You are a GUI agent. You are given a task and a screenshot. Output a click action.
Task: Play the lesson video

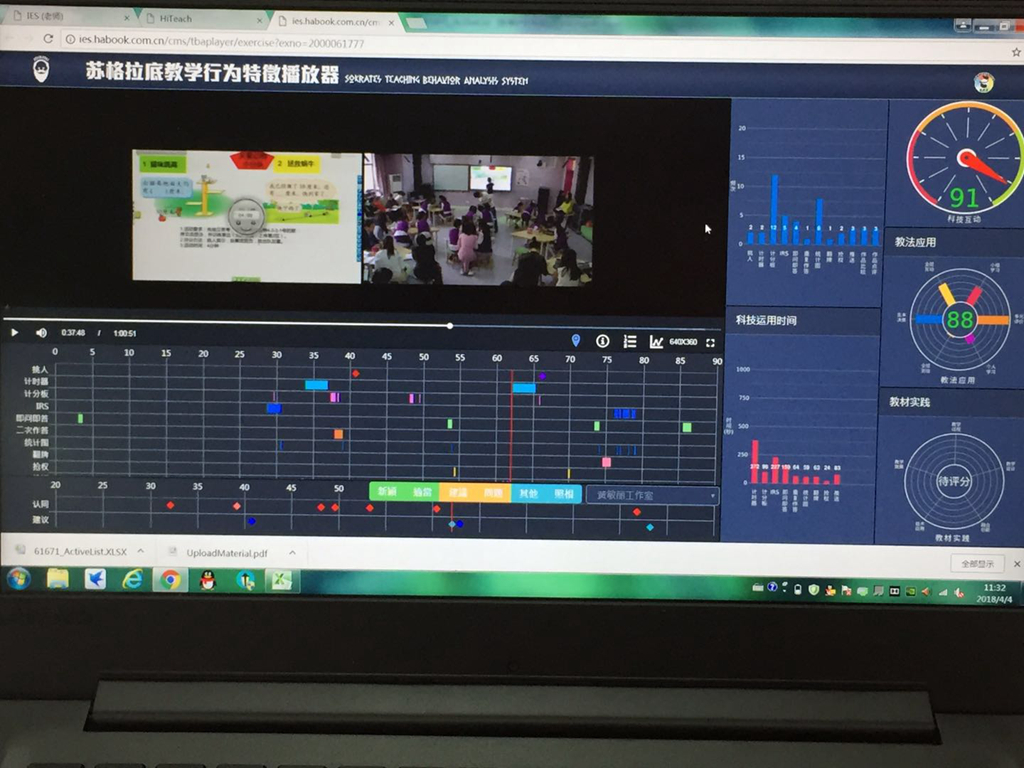point(14,332)
